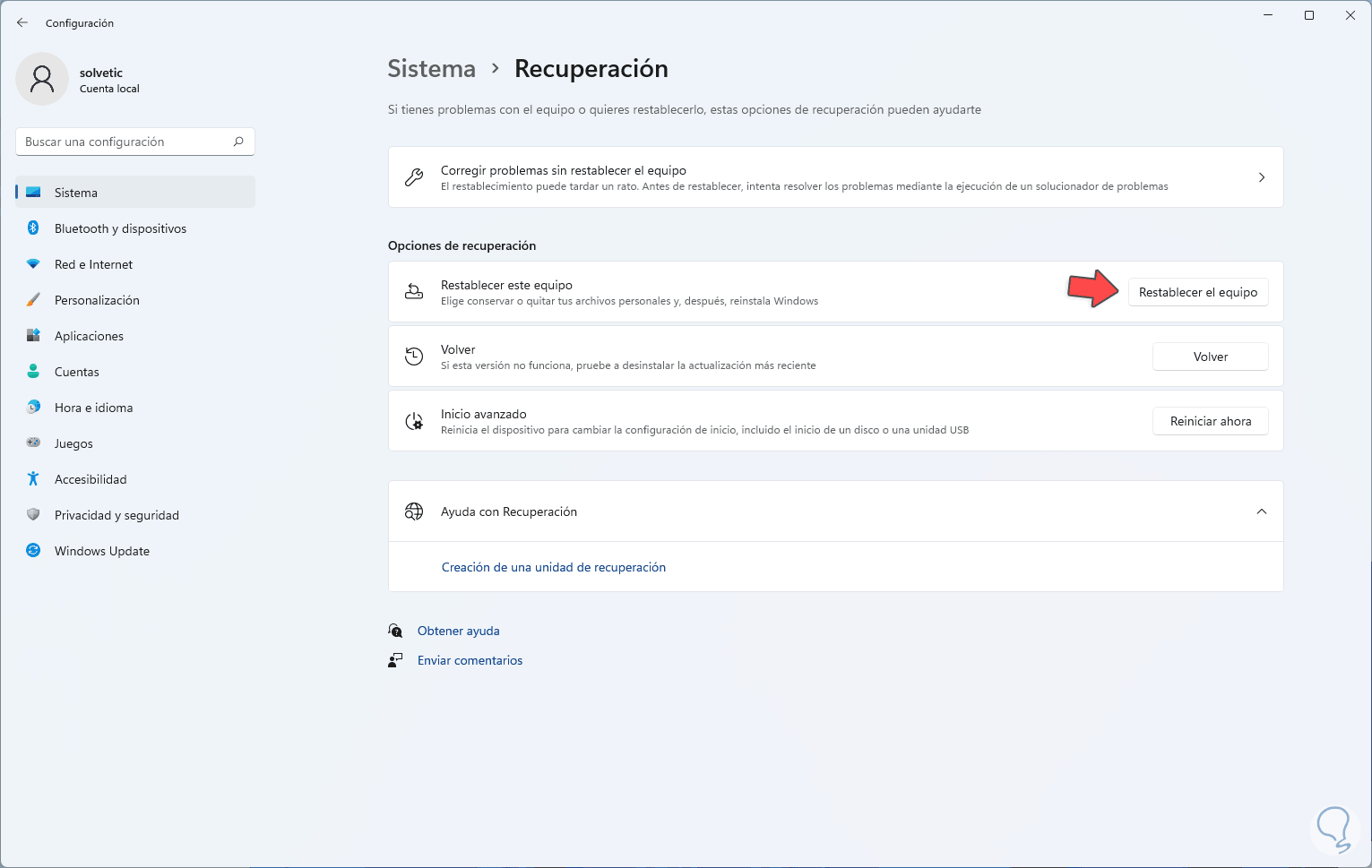Viewport: 1372px width, 868px height.
Task: Click the Inicio avanzado icon
Action: pos(414,421)
